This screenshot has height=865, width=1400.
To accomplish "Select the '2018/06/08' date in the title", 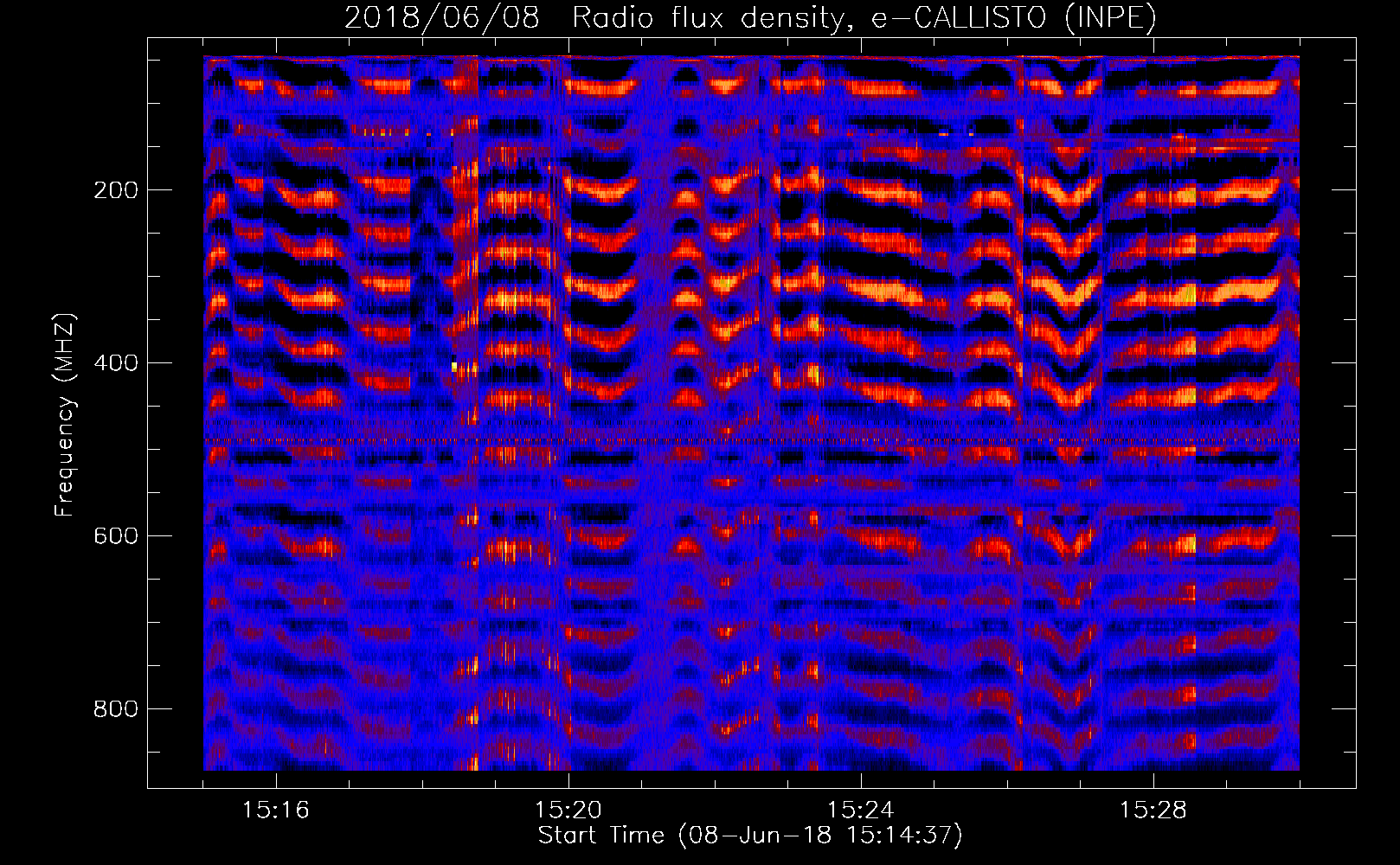I will [442, 17].
